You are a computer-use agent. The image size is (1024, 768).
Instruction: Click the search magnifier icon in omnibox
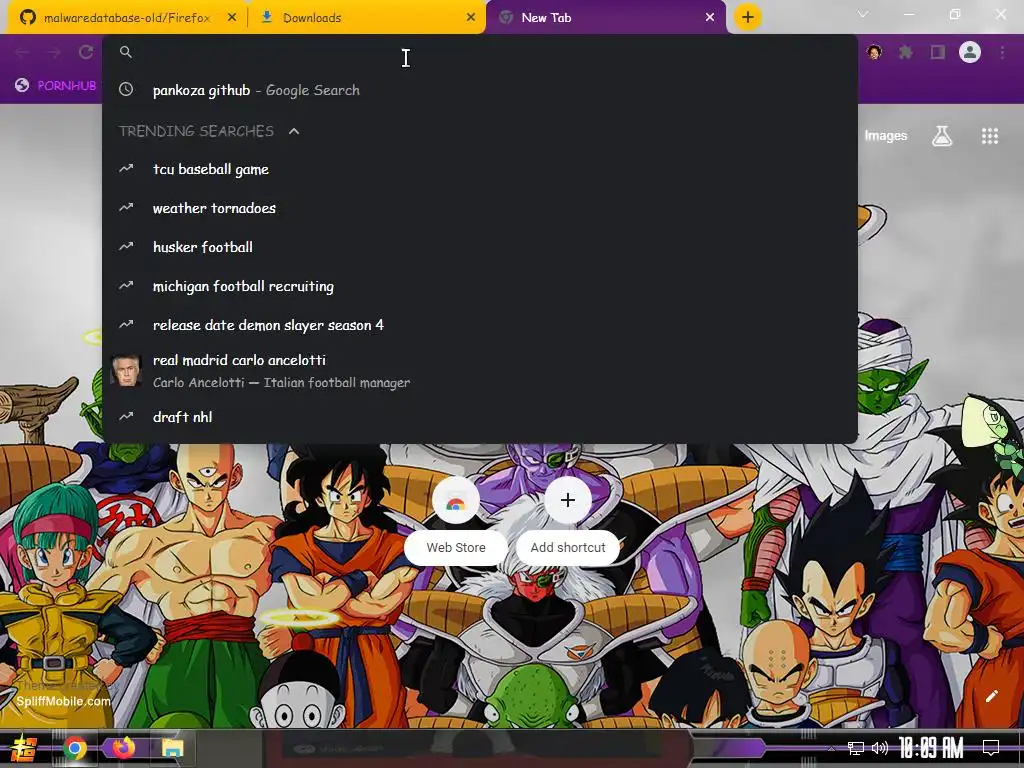pos(126,52)
